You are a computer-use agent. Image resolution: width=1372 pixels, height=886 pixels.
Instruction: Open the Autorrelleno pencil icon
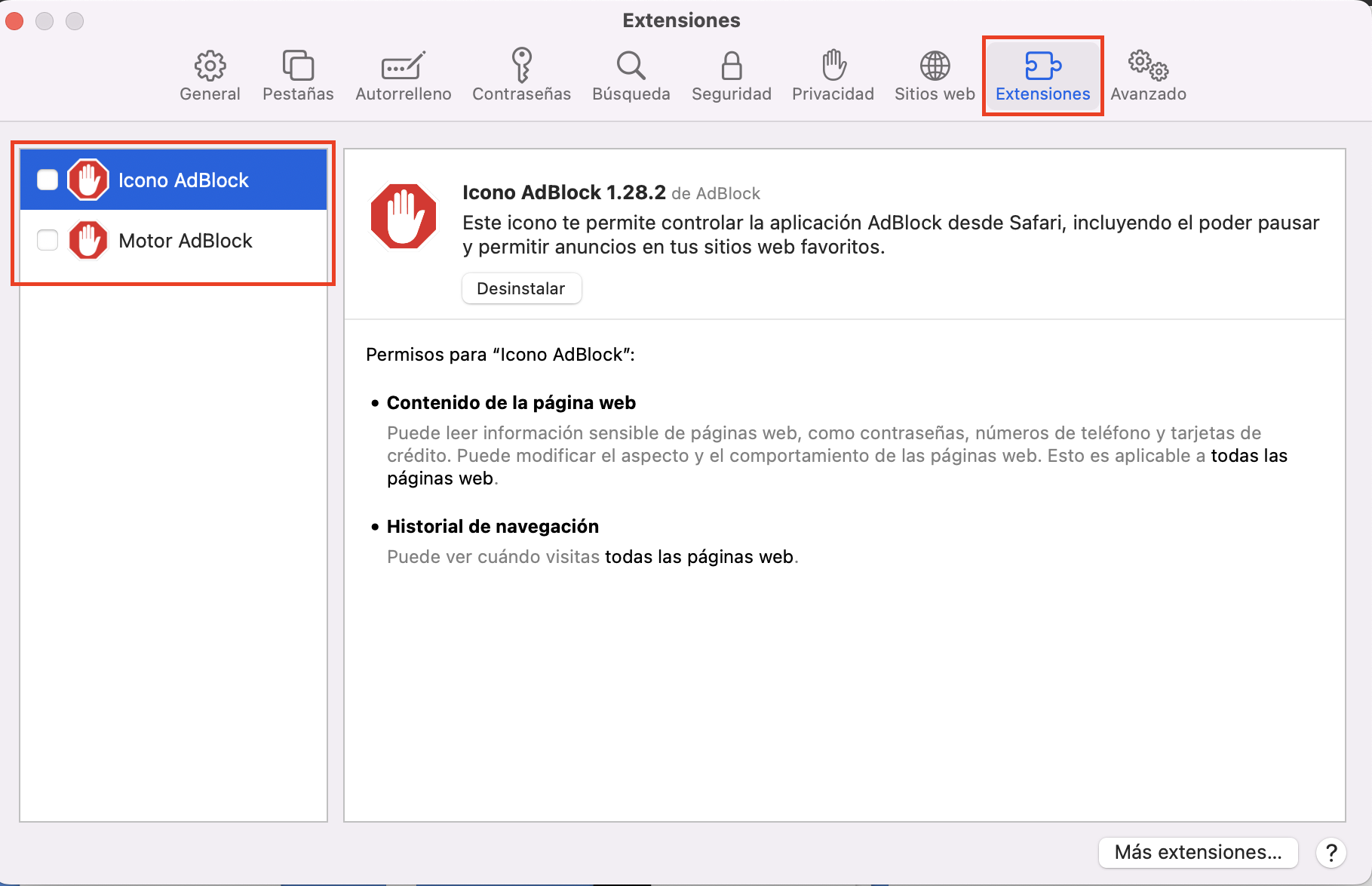point(403,66)
